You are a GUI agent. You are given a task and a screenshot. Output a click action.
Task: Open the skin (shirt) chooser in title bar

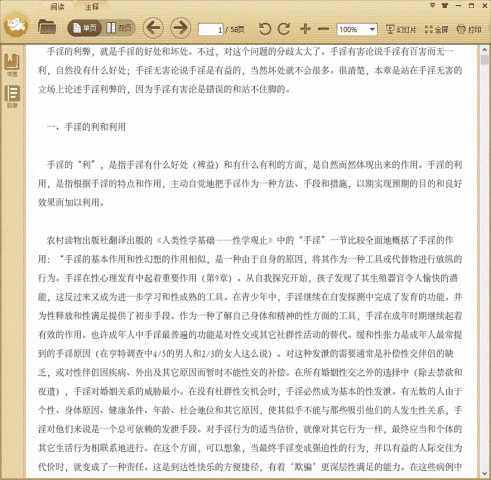point(445,5)
